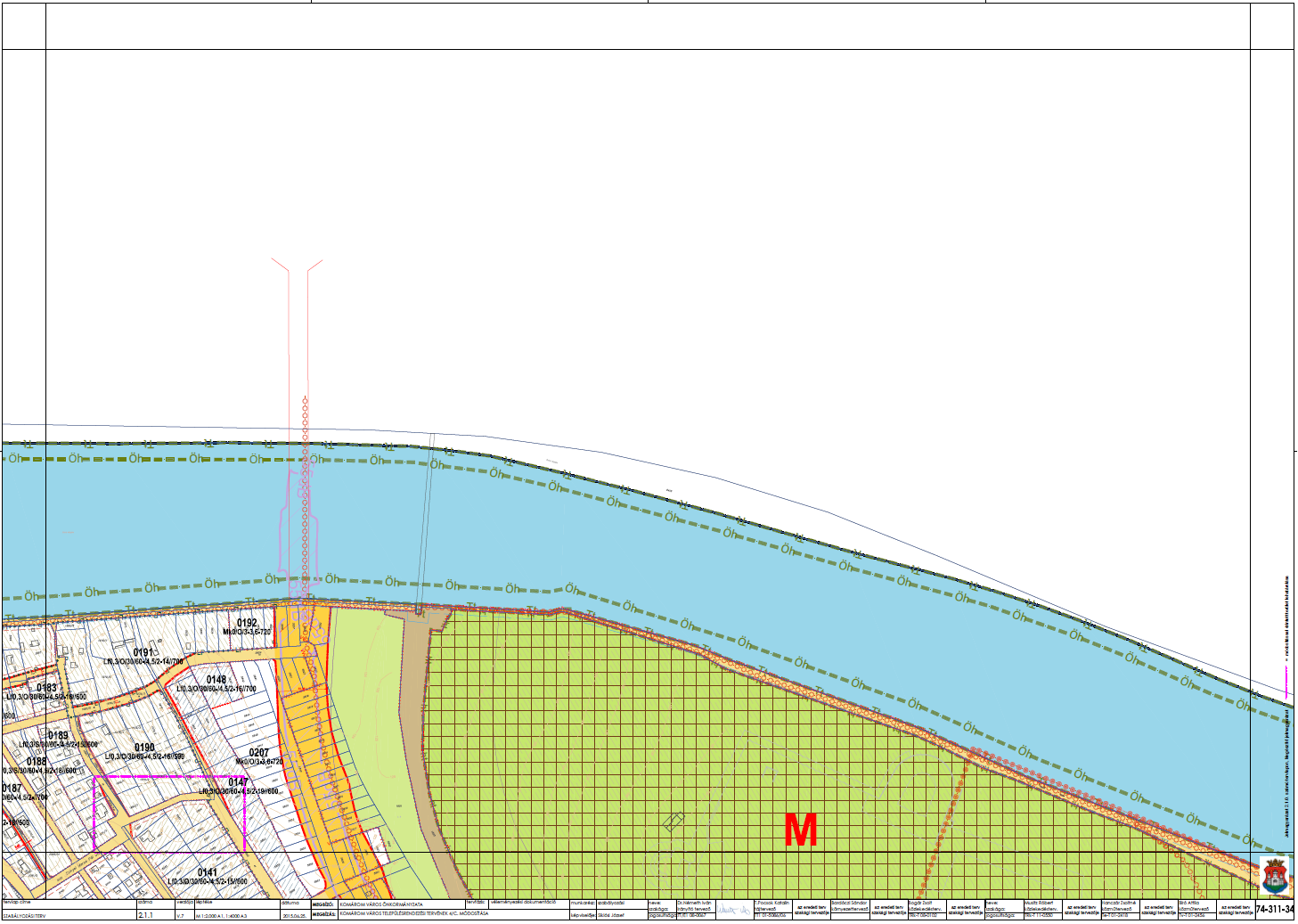Click the city coat of arms emblem

coord(1276,875)
